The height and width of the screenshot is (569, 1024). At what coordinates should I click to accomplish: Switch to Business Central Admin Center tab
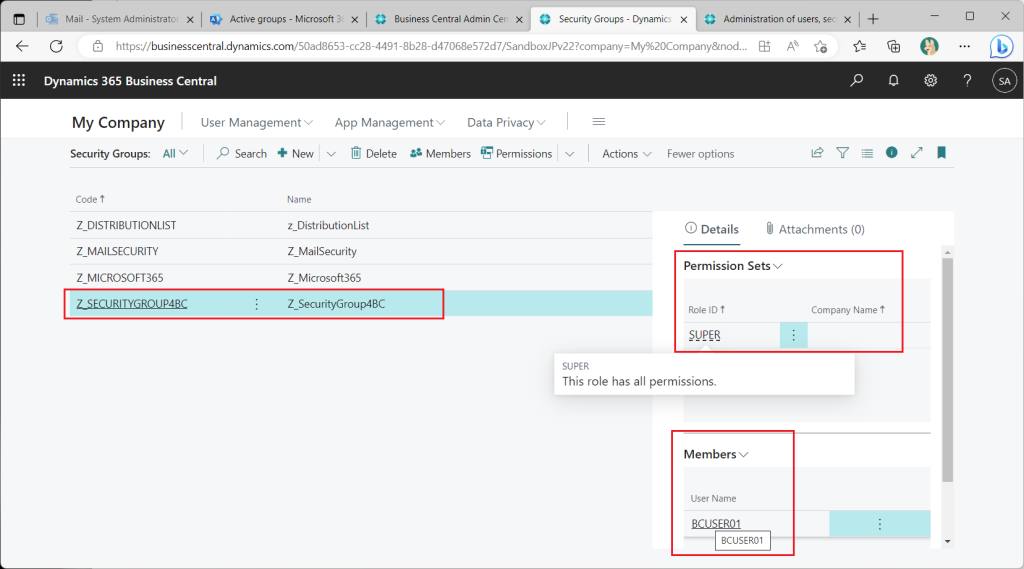449,19
